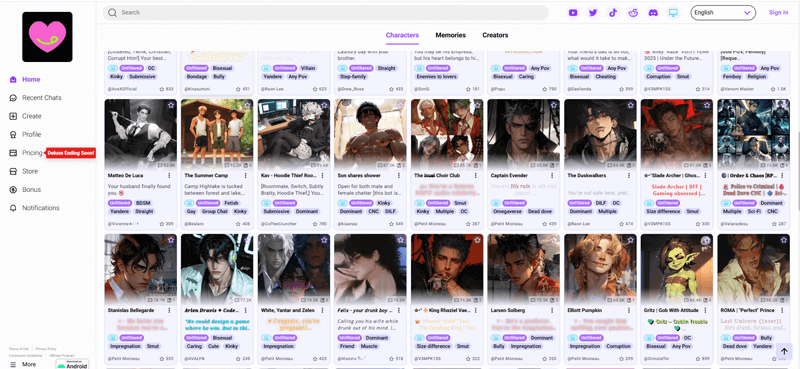Open three-dot menu on Son shares shower

pyautogui.click(x=399, y=176)
